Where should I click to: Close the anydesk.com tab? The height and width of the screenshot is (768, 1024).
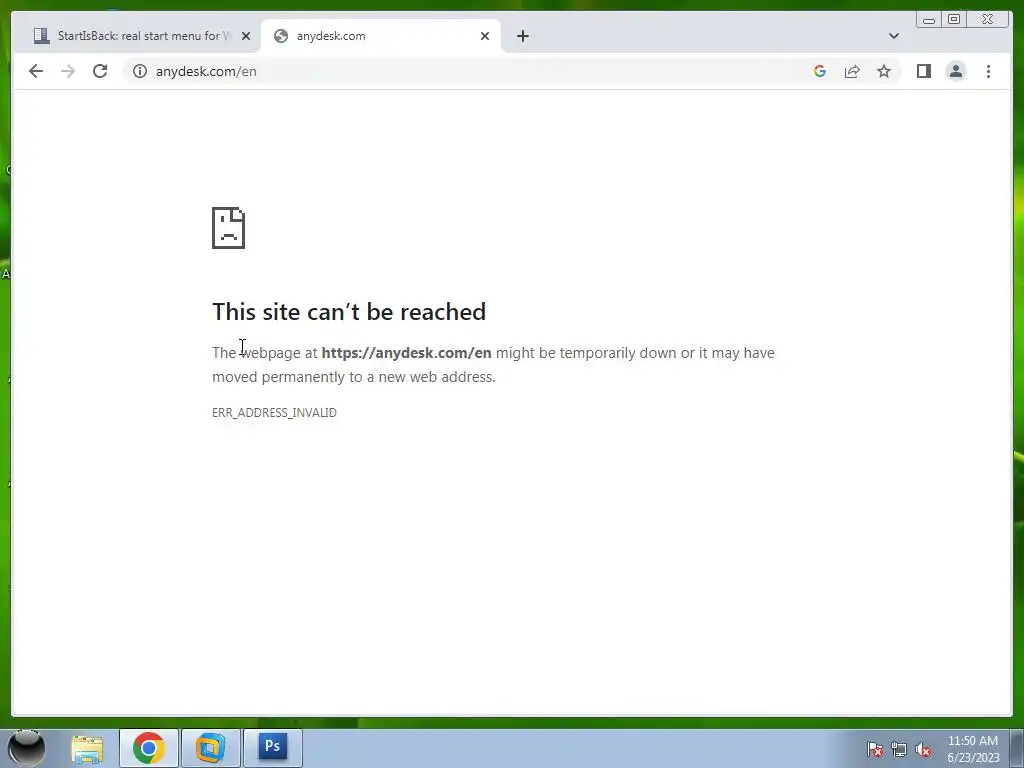[485, 36]
